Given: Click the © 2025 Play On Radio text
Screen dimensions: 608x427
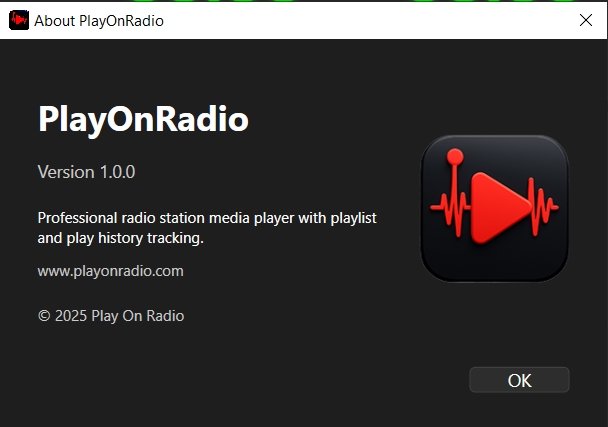Looking at the screenshot, I should pyautogui.click(x=111, y=316).
